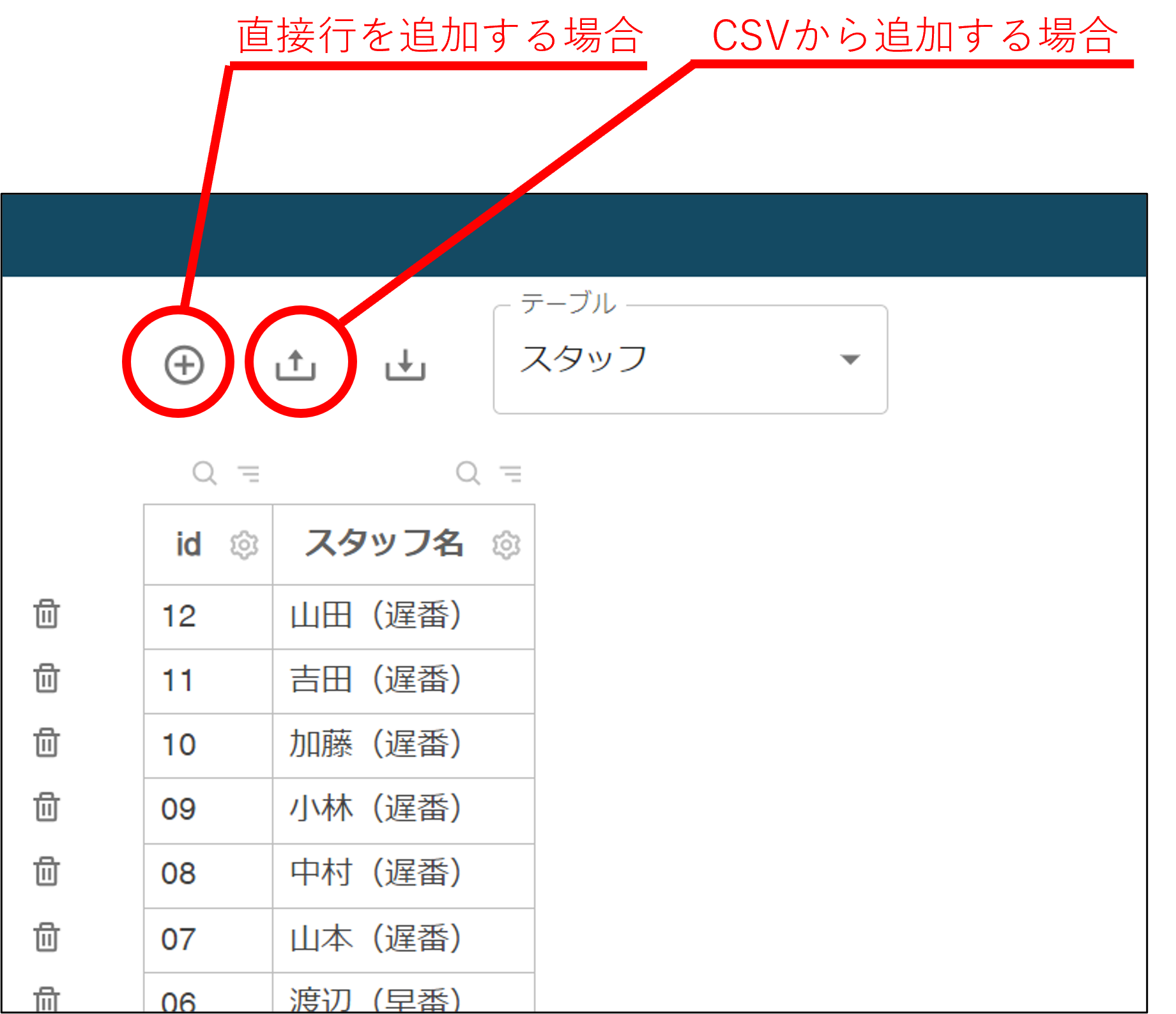Open スタッフ名 column settings gear
The width and height of the screenshot is (1176, 1014).
[506, 545]
